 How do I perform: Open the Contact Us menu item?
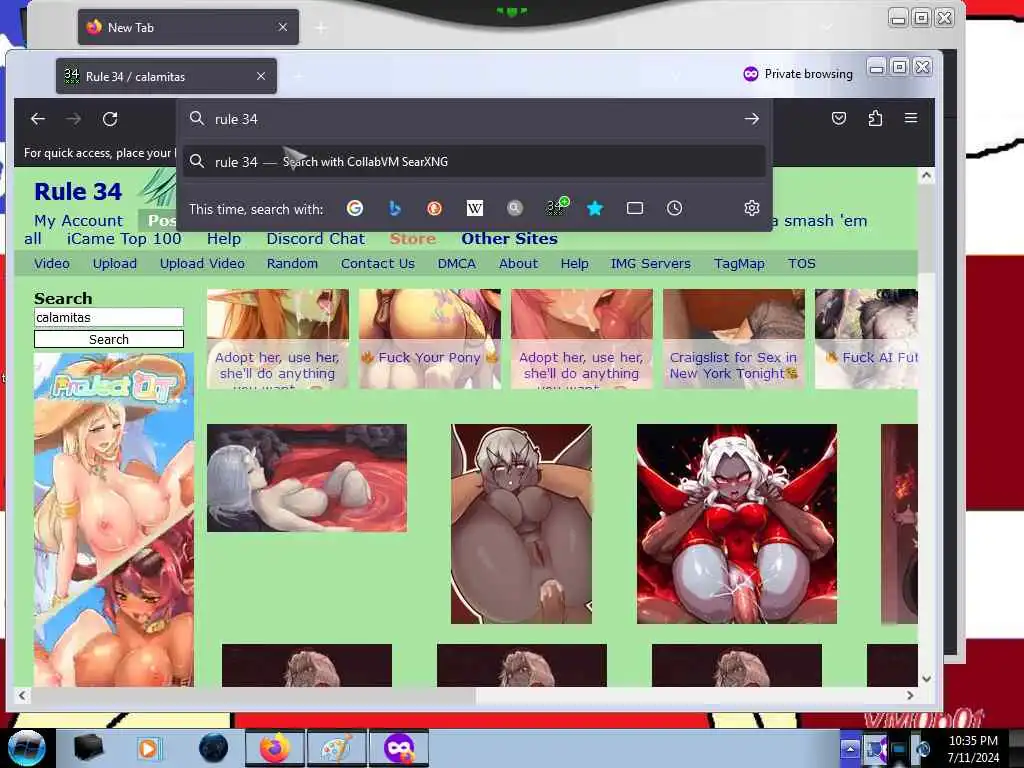pos(378,264)
